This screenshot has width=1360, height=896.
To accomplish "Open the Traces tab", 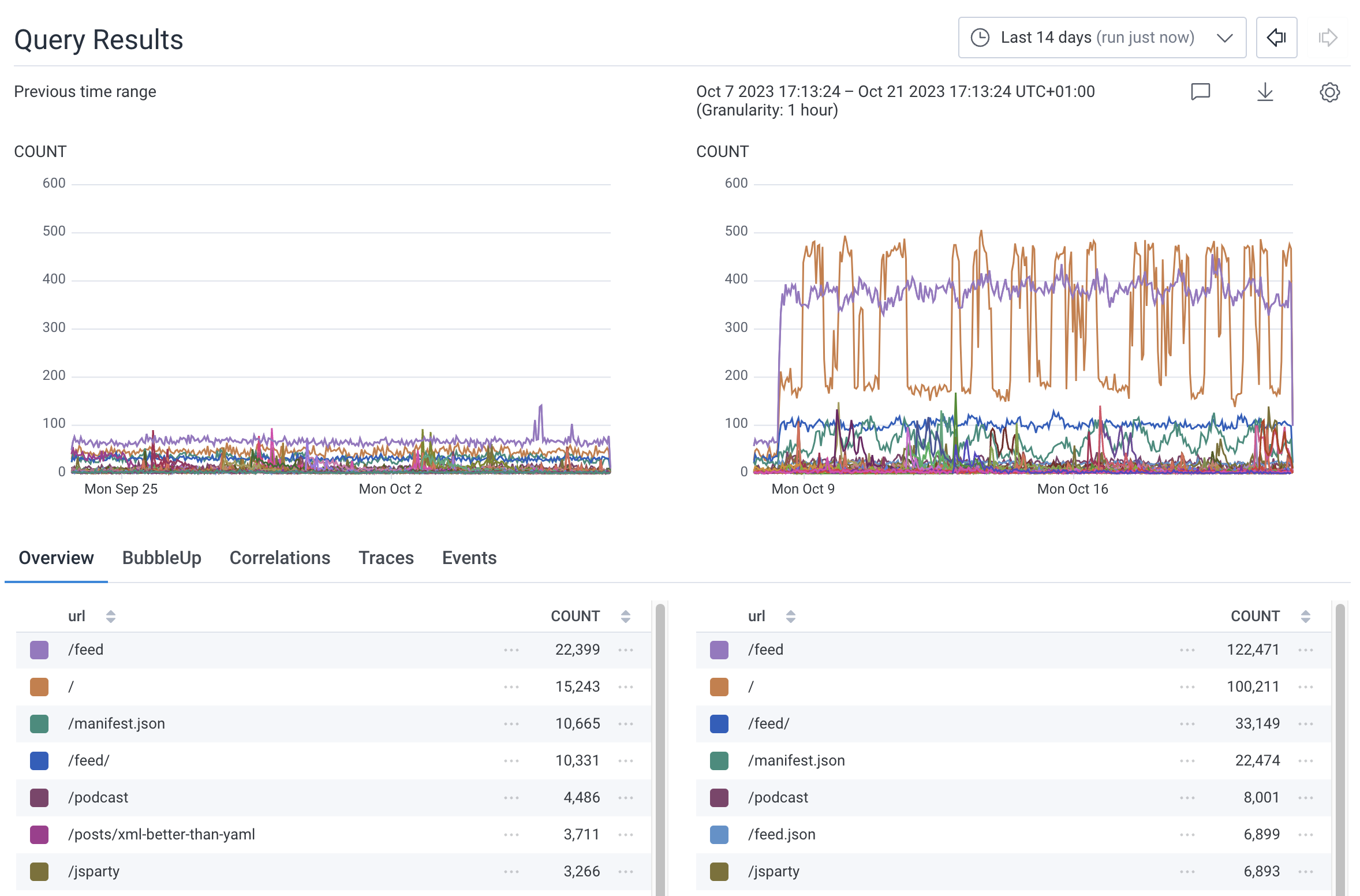I will [x=386, y=558].
